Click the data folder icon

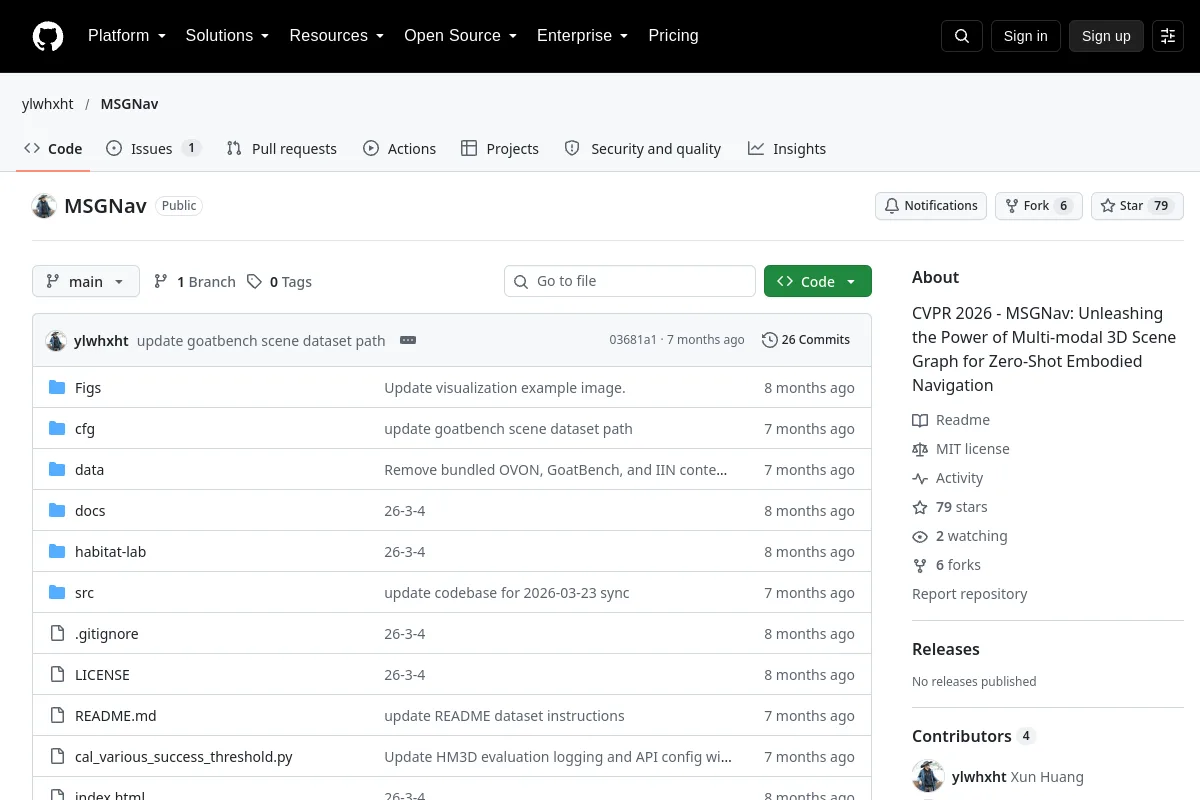coord(57,470)
